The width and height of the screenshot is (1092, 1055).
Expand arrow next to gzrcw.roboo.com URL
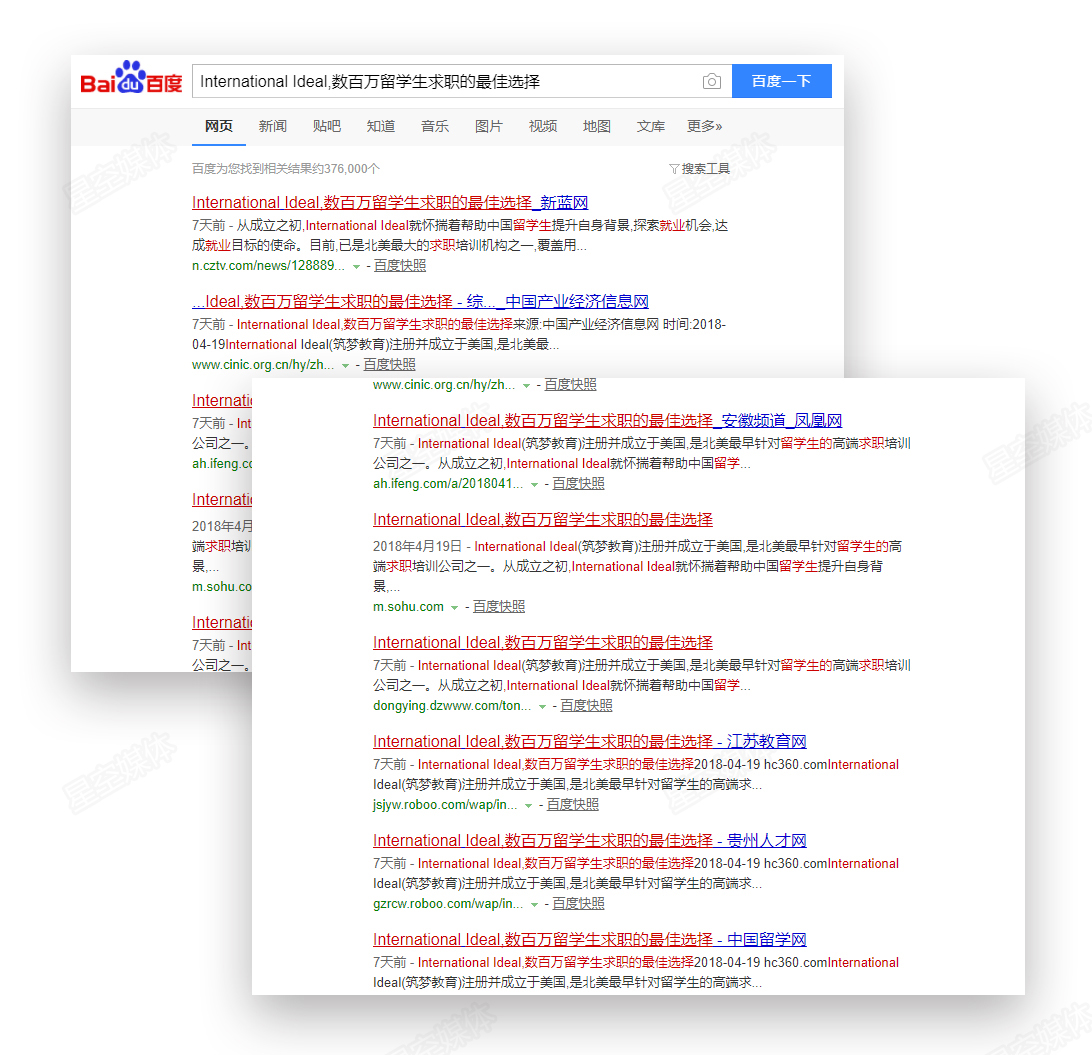click(x=535, y=905)
